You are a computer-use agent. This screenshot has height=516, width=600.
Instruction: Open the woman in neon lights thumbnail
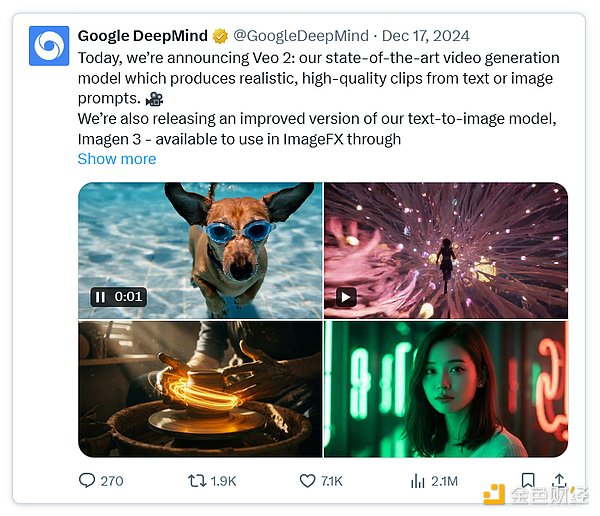pyautogui.click(x=445, y=388)
